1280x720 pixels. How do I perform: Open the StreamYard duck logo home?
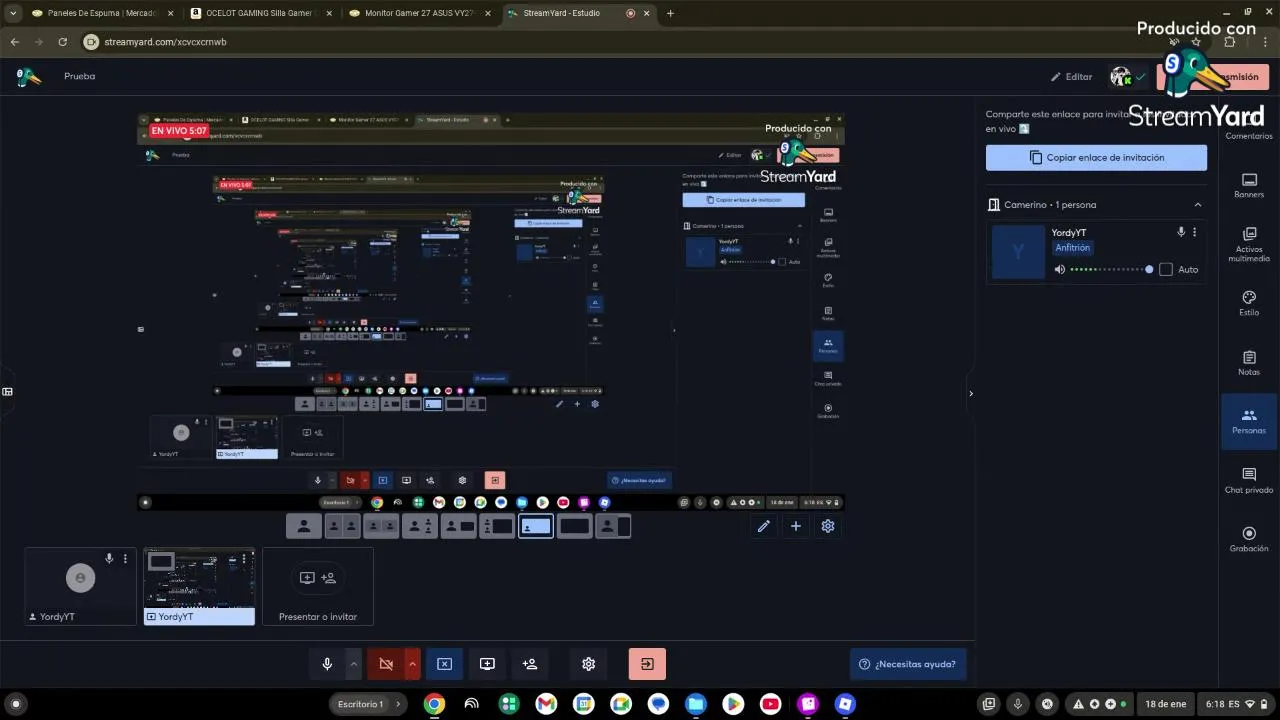(29, 76)
